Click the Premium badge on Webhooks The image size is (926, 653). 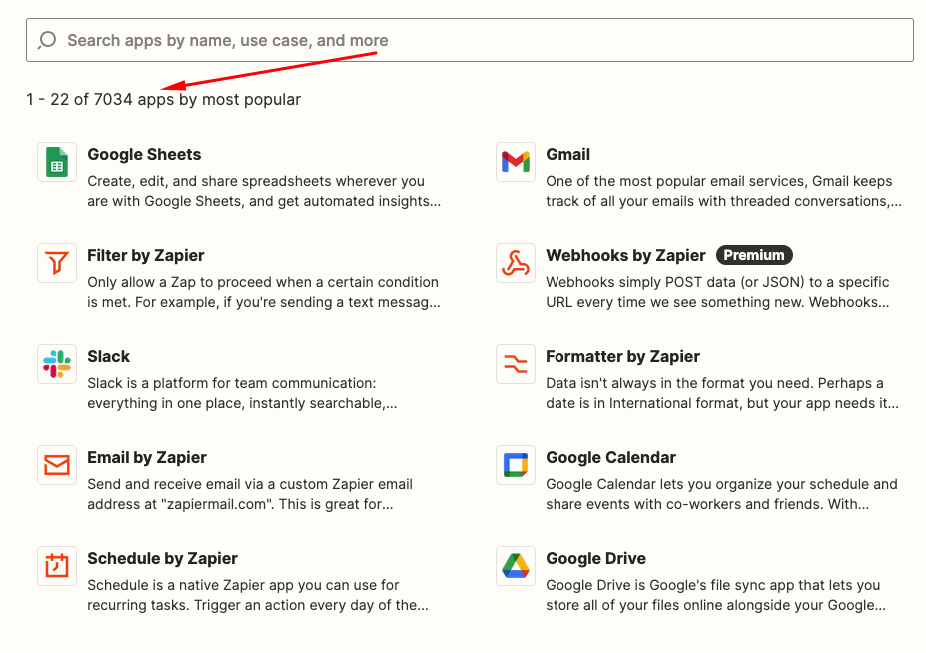pyautogui.click(x=754, y=255)
